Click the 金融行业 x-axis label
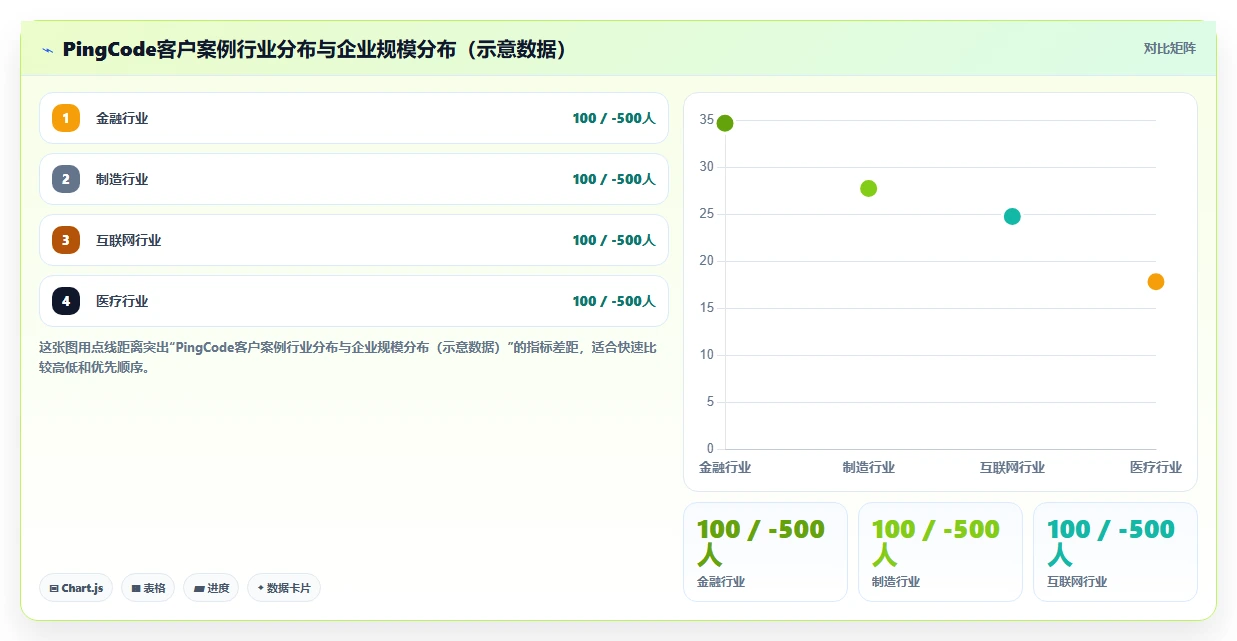Screen dimensions: 1237x641 725,467
